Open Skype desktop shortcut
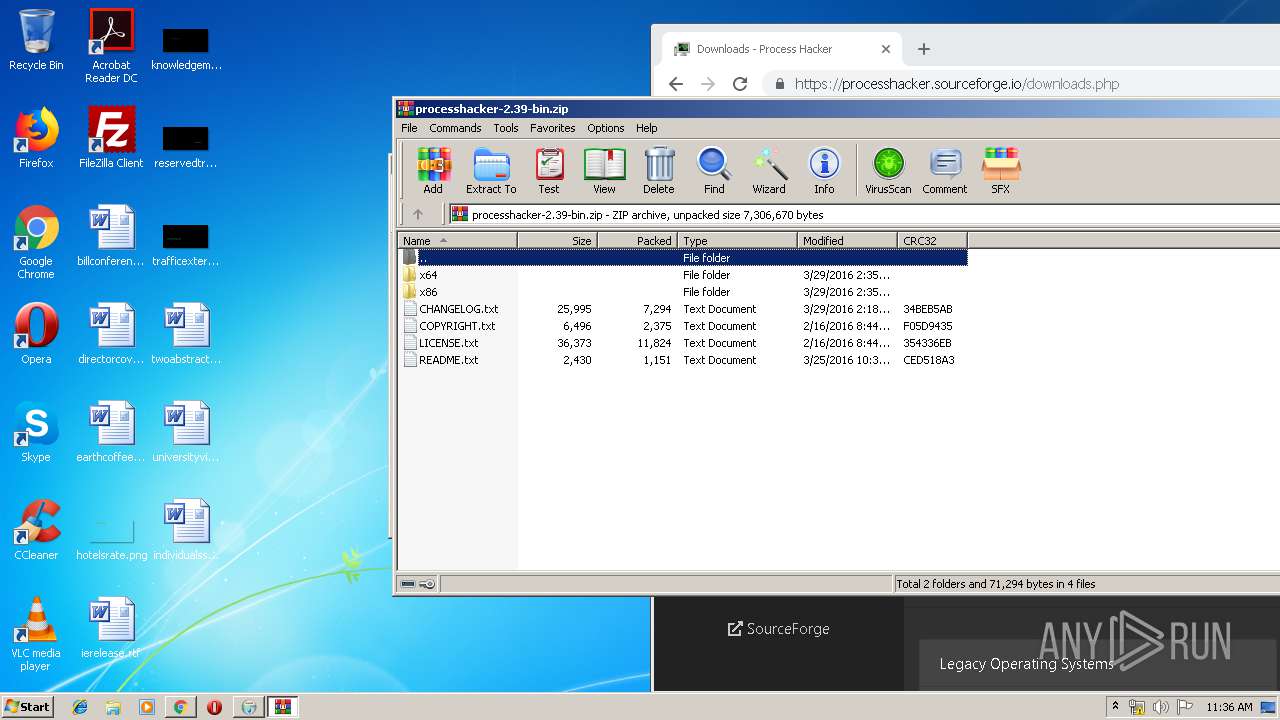1280x720 pixels. pyautogui.click(x=36, y=432)
